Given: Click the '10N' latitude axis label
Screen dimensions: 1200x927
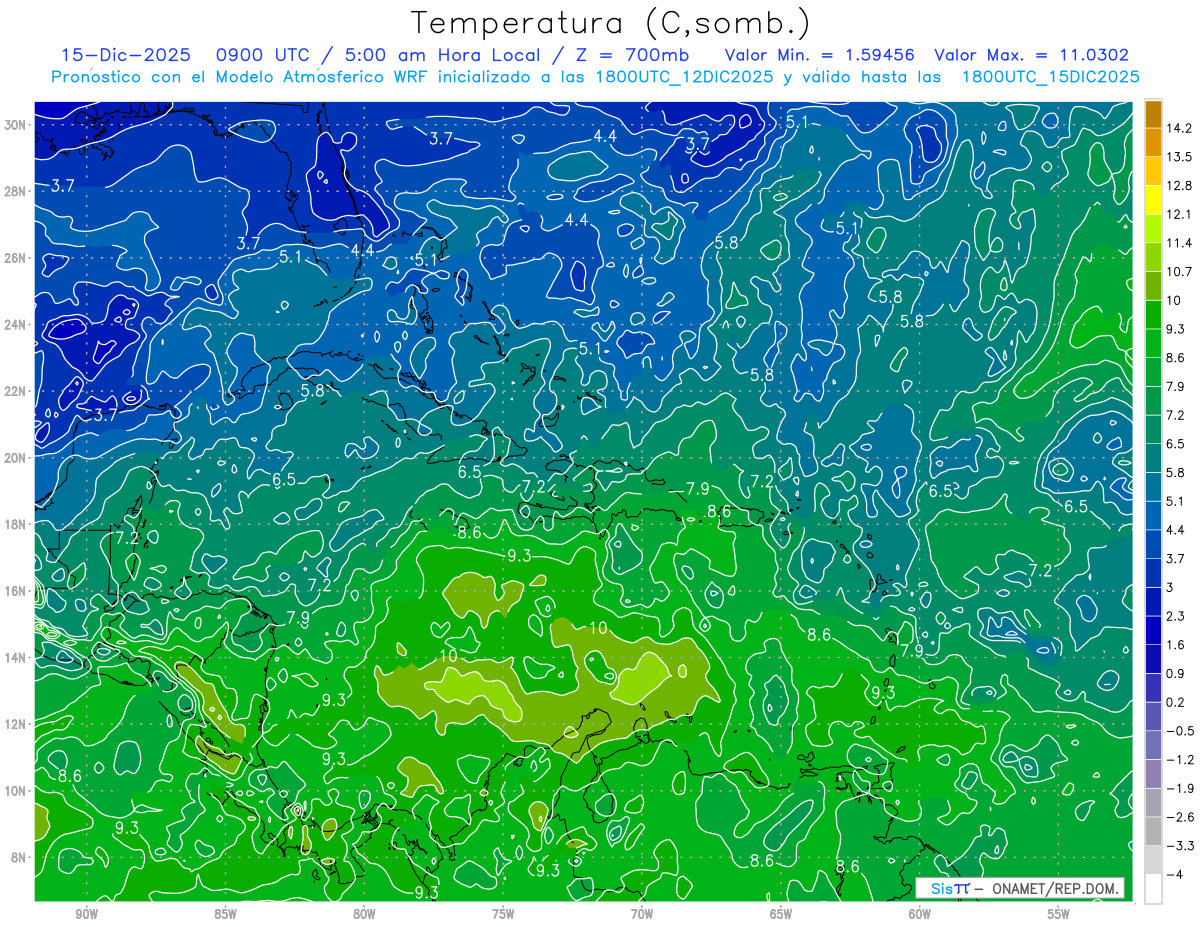Looking at the screenshot, I should tap(16, 790).
